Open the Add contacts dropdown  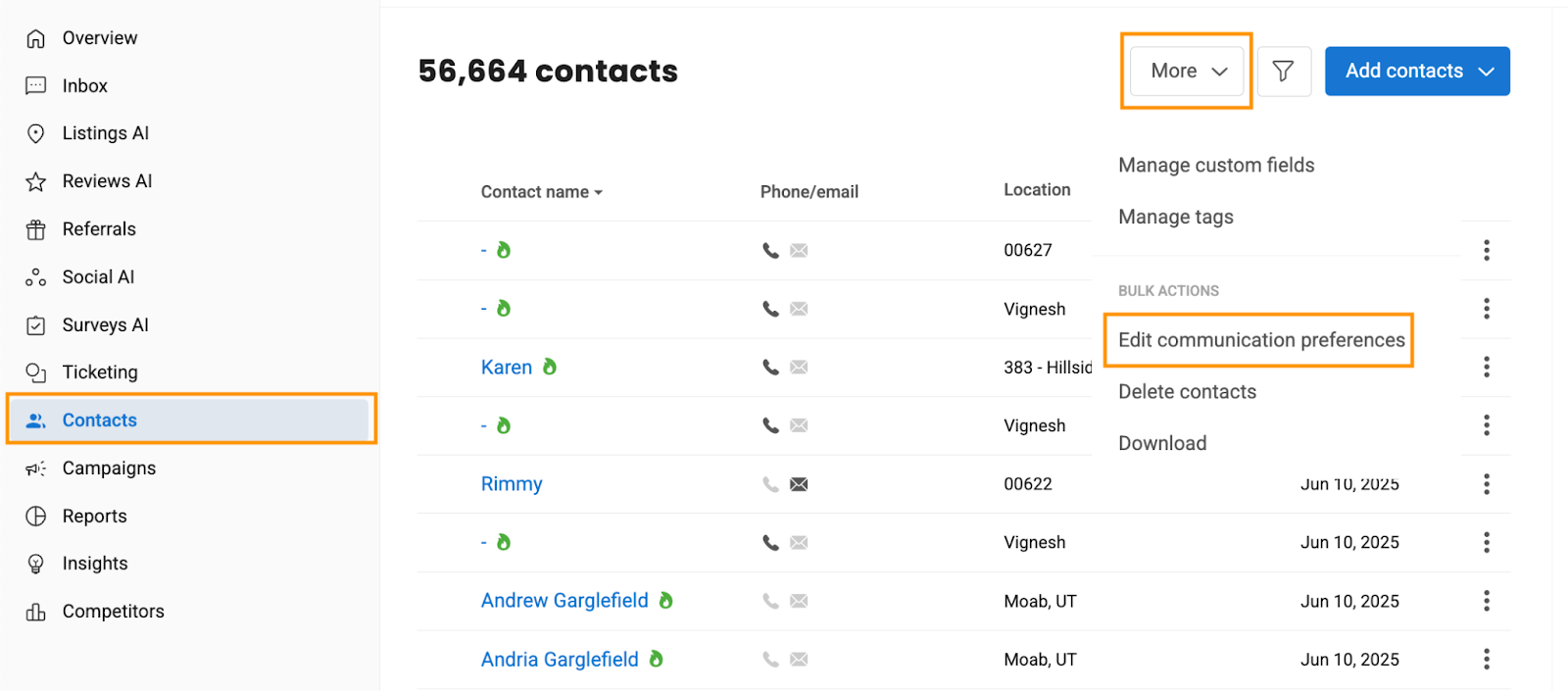pyautogui.click(x=1417, y=71)
